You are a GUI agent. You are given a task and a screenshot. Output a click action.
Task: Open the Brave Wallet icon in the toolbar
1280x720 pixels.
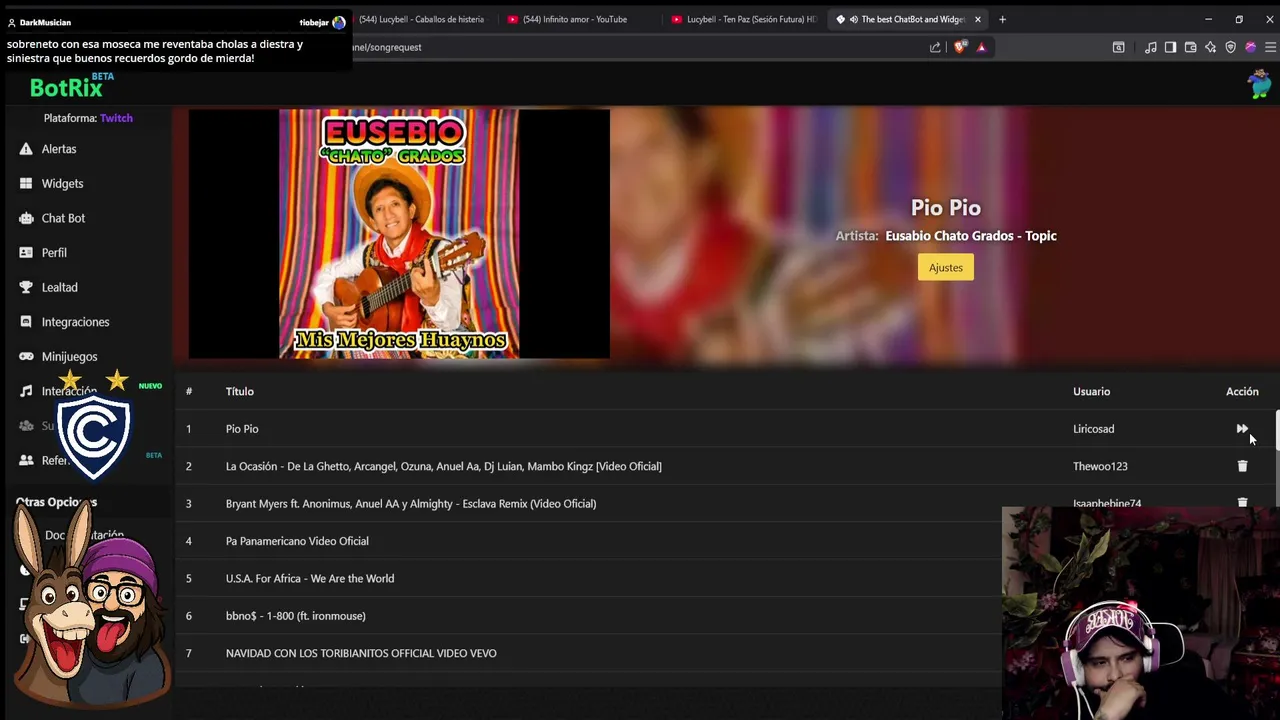click(x=1190, y=47)
